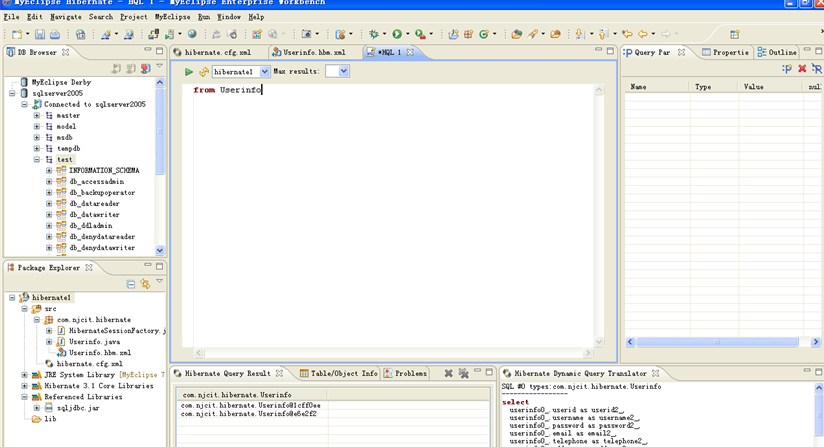Click the Back navigation arrow icon
The image size is (824, 447).
(642, 34)
